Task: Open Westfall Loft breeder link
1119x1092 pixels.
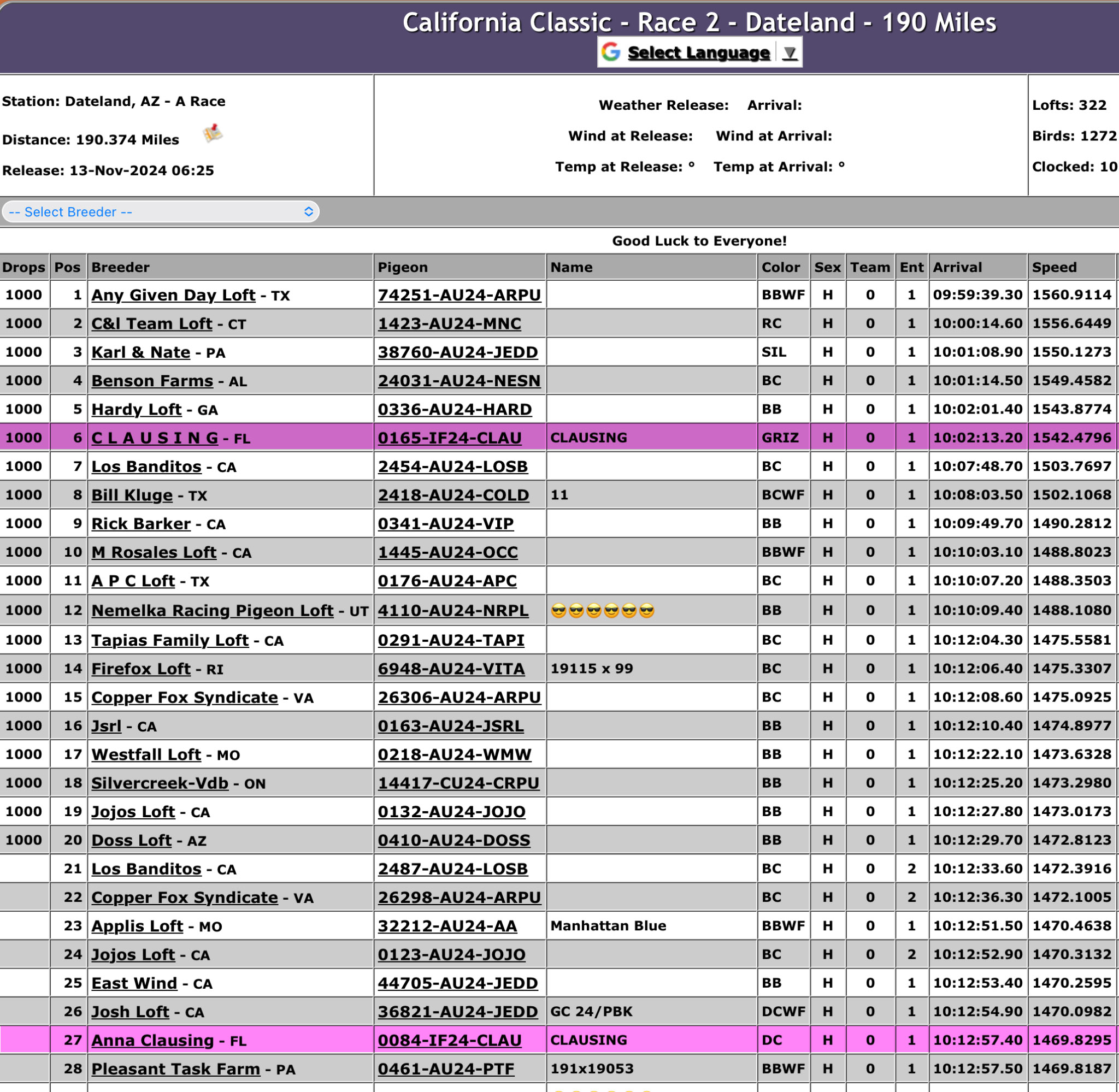Action: click(146, 755)
